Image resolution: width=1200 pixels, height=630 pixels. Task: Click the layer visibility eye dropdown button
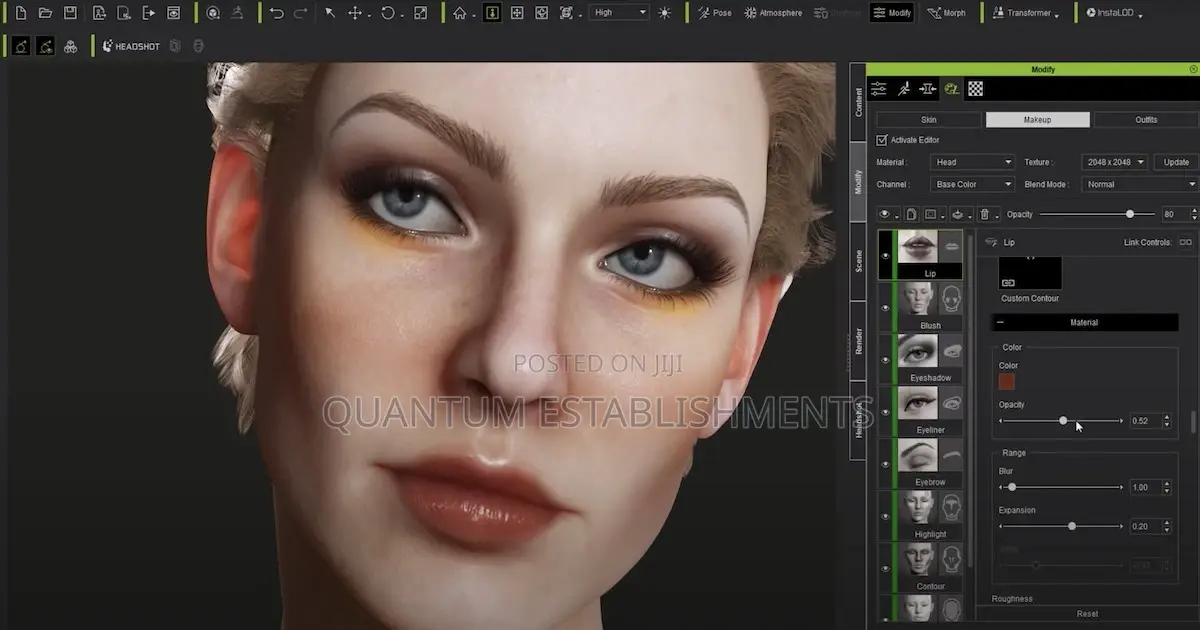[888, 214]
